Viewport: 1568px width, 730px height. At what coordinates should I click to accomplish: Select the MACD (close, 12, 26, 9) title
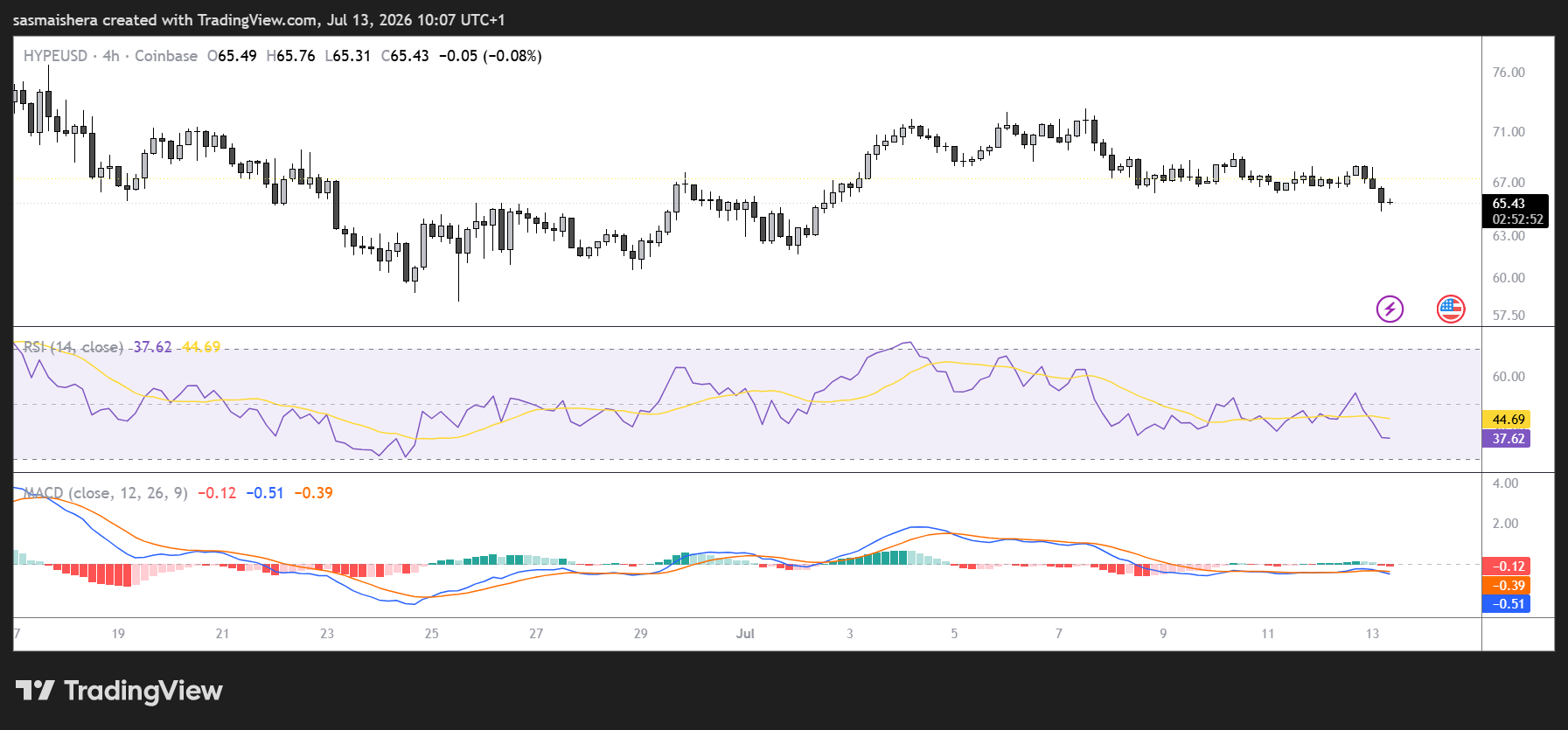point(106,493)
